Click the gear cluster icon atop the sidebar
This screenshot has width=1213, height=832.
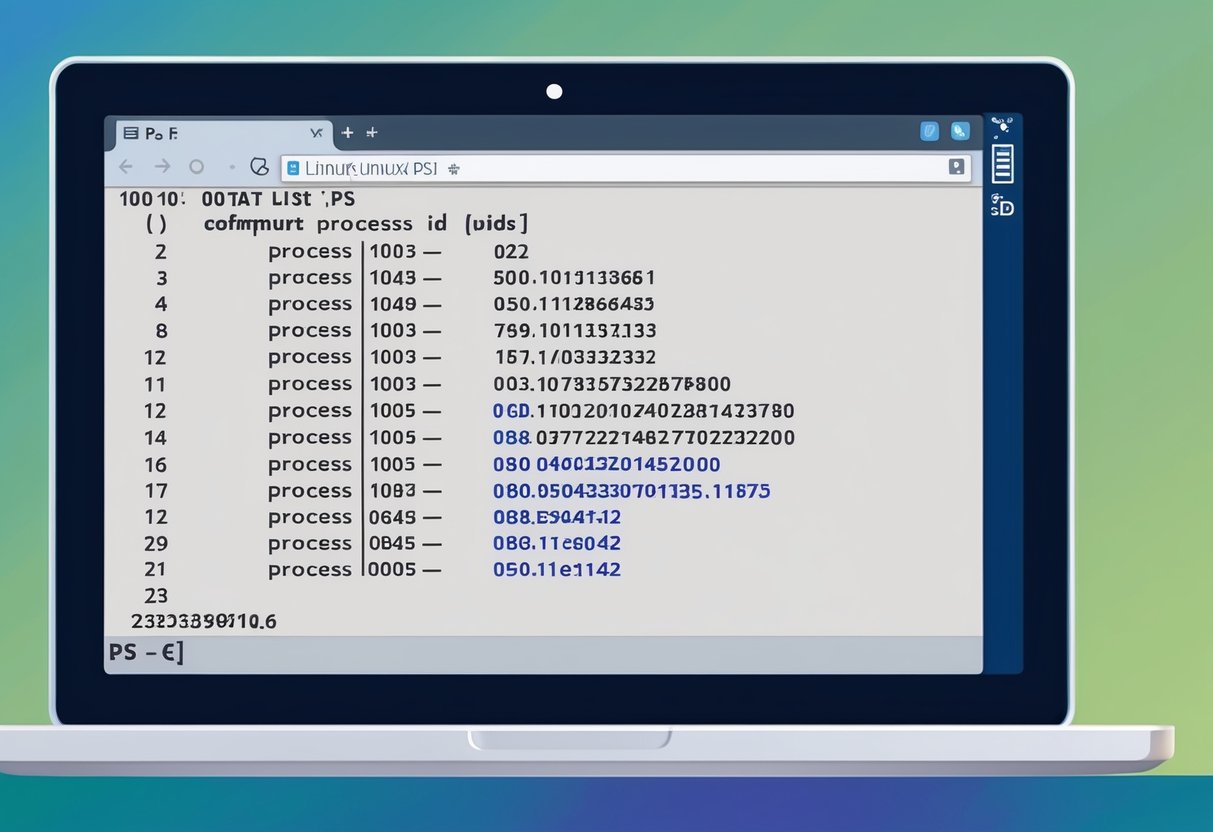(x=1003, y=125)
